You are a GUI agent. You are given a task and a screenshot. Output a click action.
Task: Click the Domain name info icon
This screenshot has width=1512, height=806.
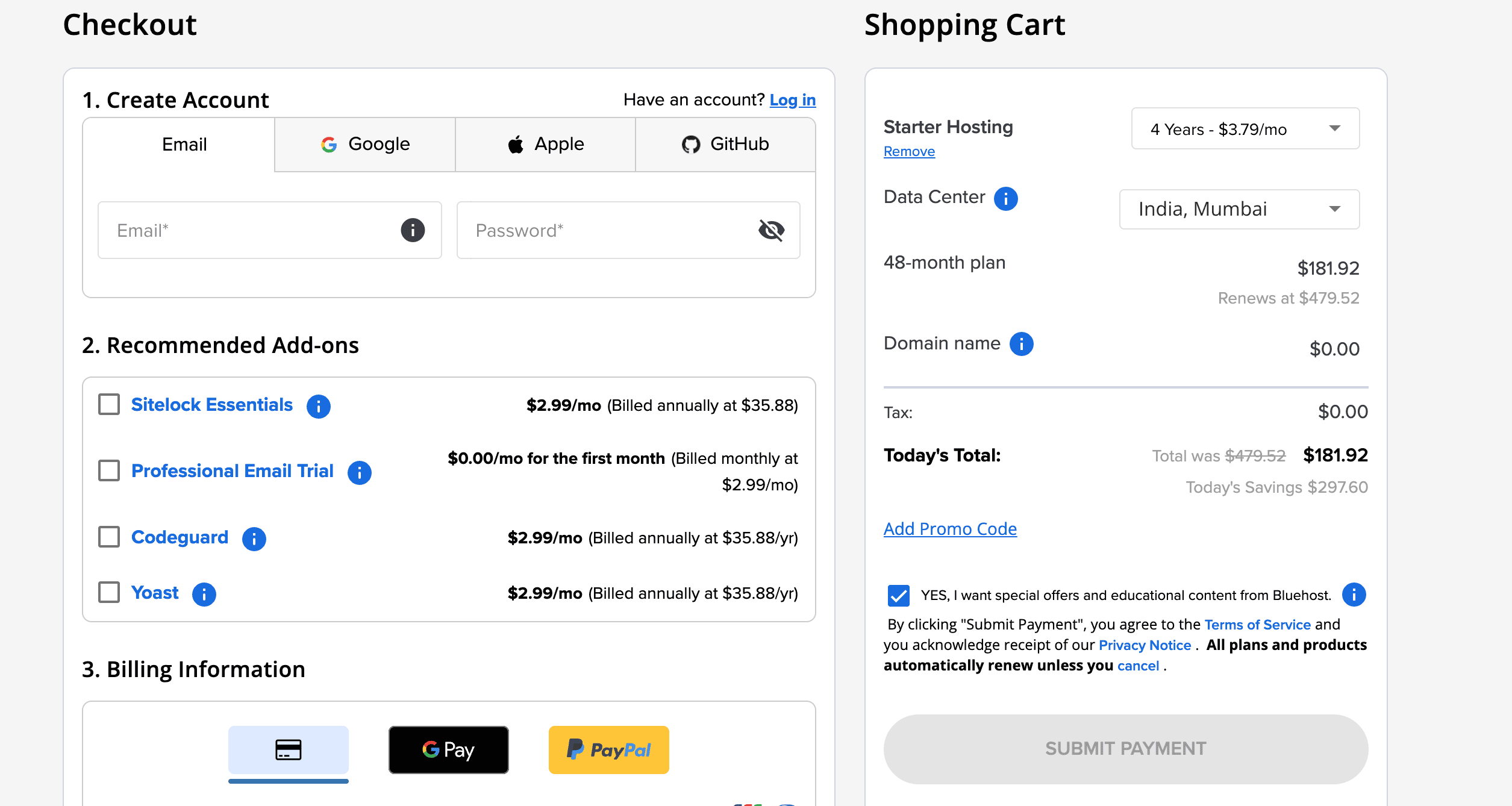[1021, 343]
